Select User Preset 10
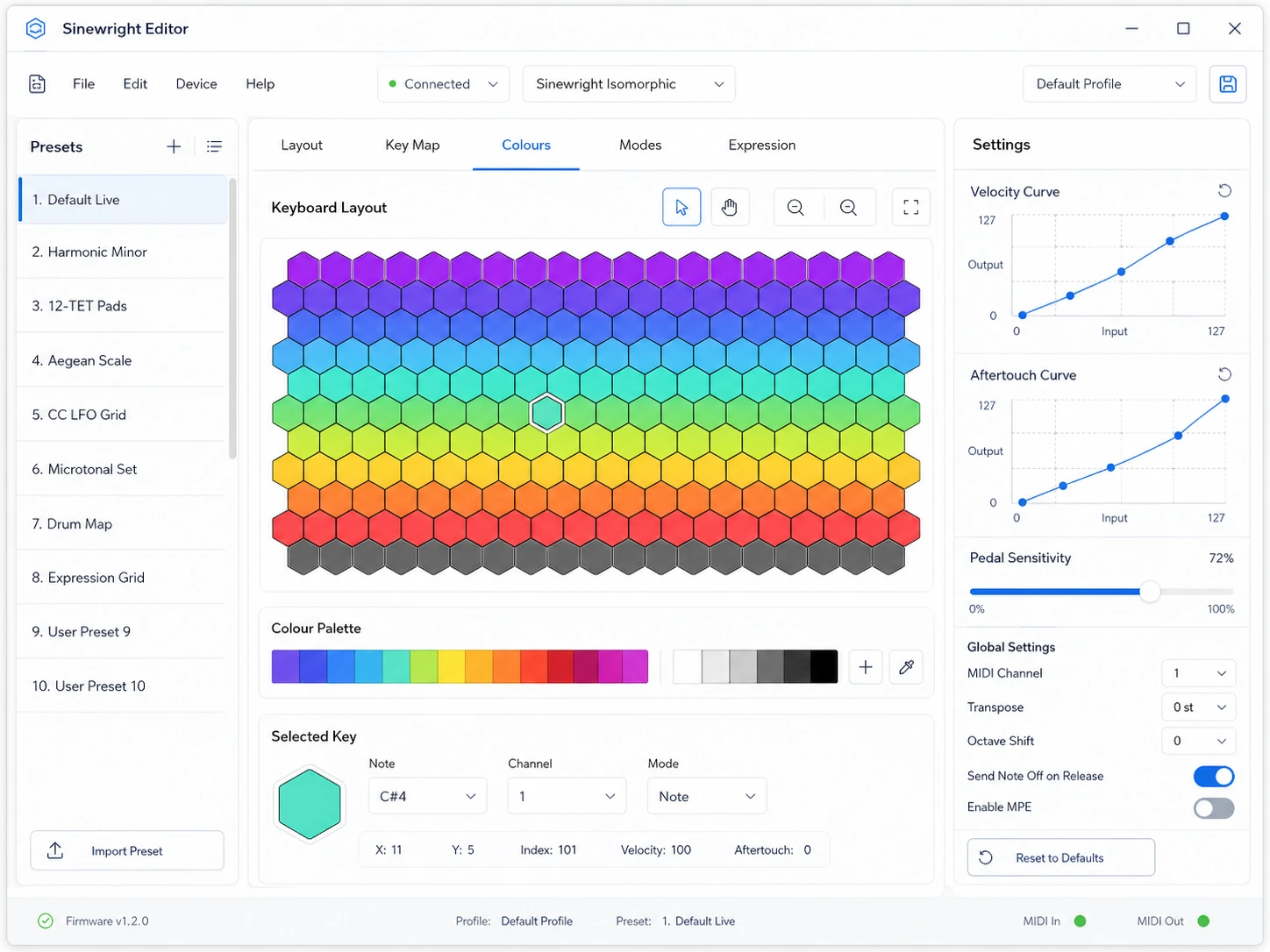1270x952 pixels. [x=122, y=686]
